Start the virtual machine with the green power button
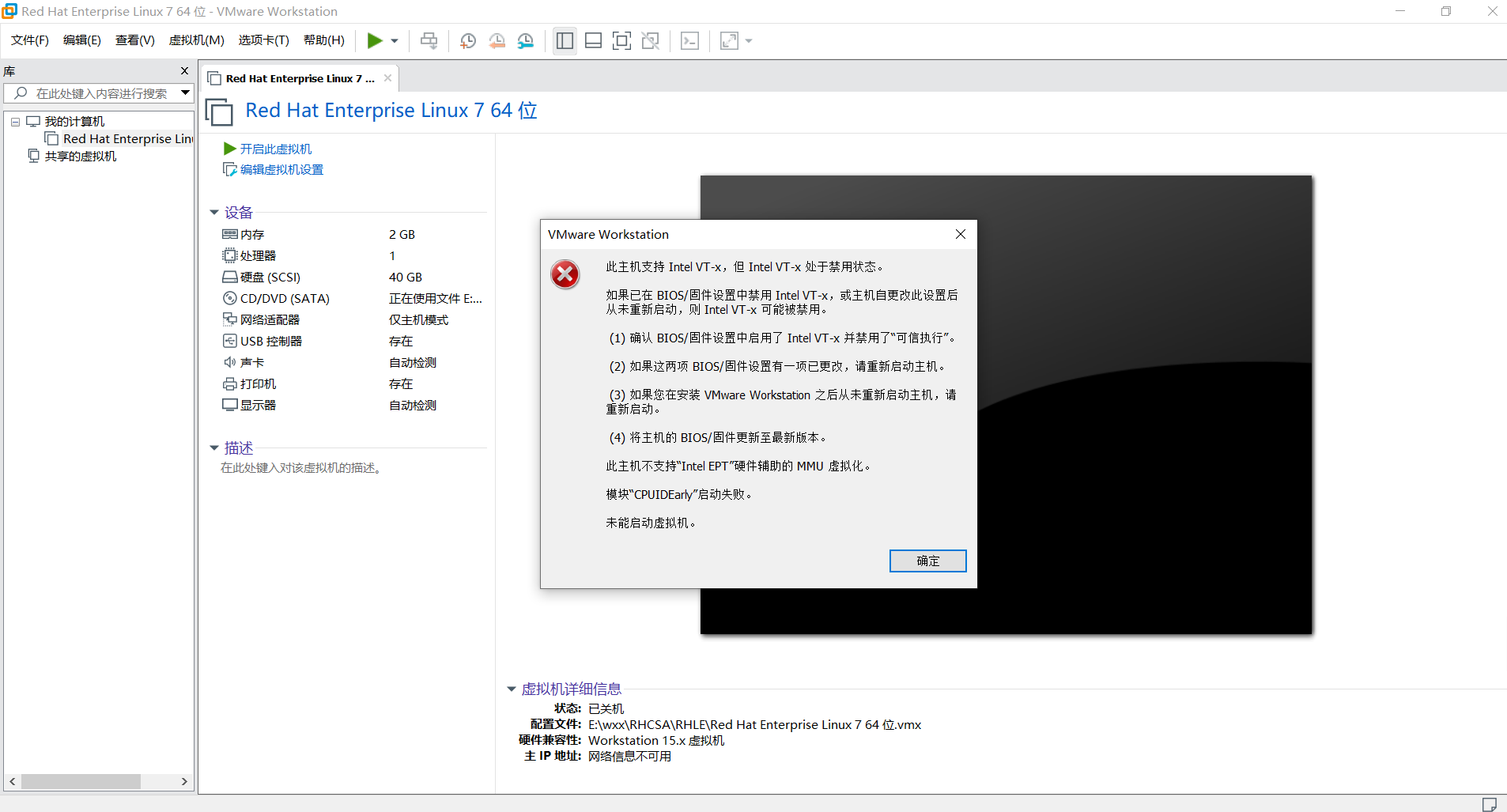Viewport: 1507px width, 812px height. pos(376,40)
